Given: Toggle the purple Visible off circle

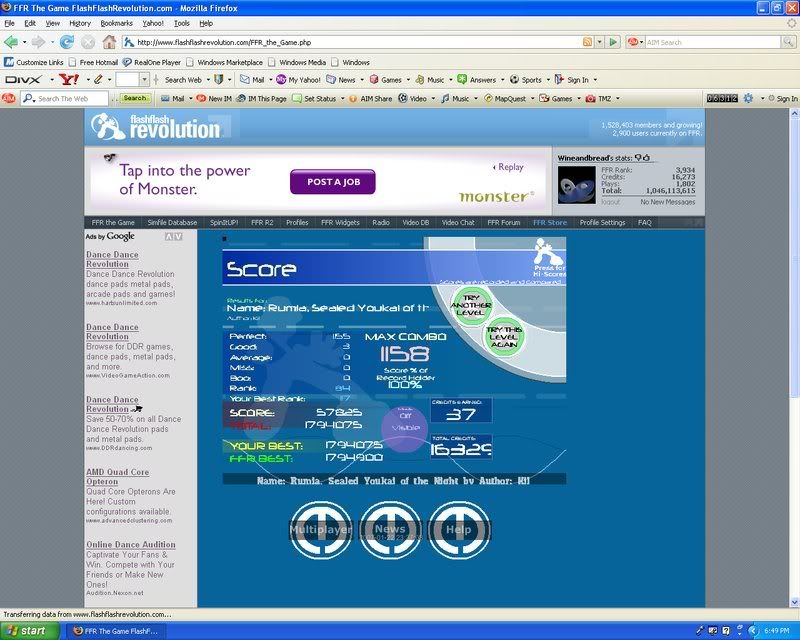Looking at the screenshot, I should 405,428.
